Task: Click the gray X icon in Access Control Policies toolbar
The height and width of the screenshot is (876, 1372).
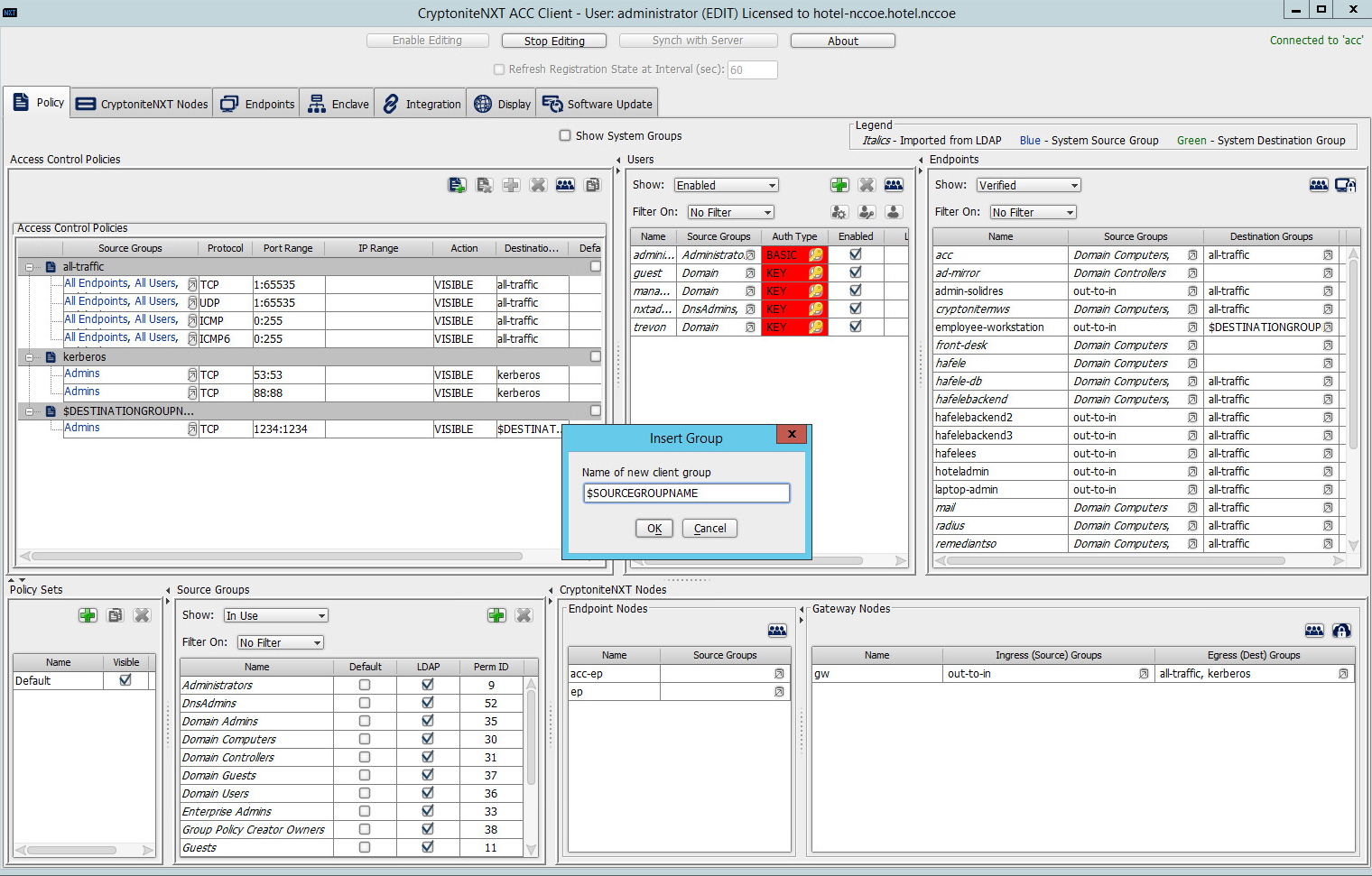Action: click(x=538, y=185)
